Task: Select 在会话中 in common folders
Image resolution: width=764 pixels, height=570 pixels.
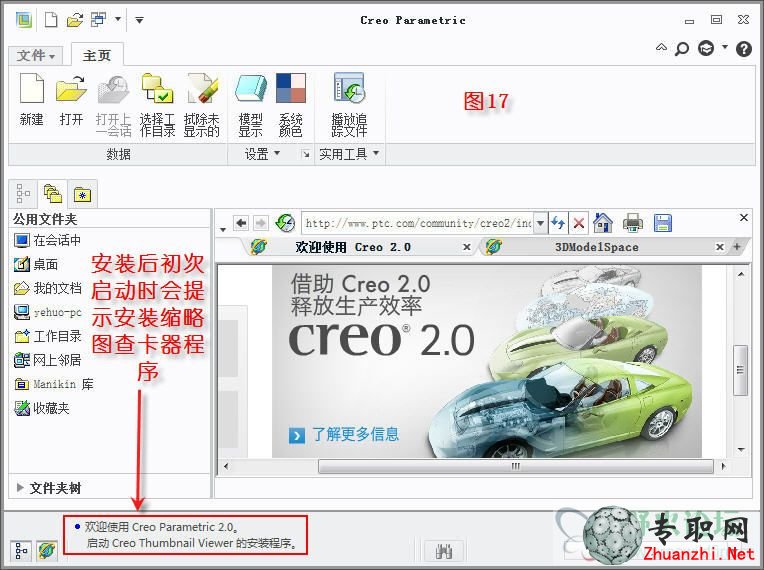Action: 47,240
